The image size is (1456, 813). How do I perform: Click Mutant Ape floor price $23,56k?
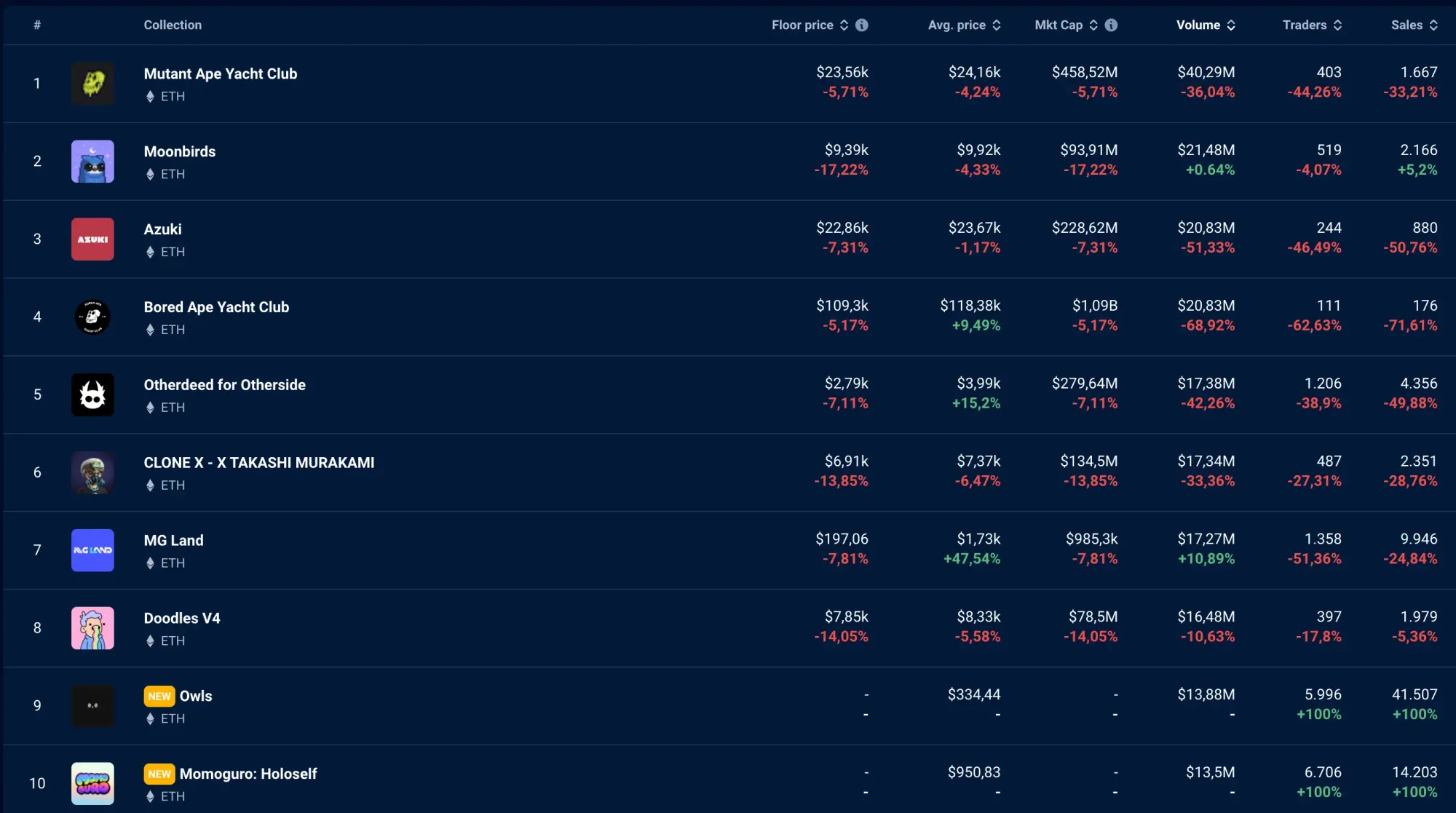pyautogui.click(x=842, y=73)
